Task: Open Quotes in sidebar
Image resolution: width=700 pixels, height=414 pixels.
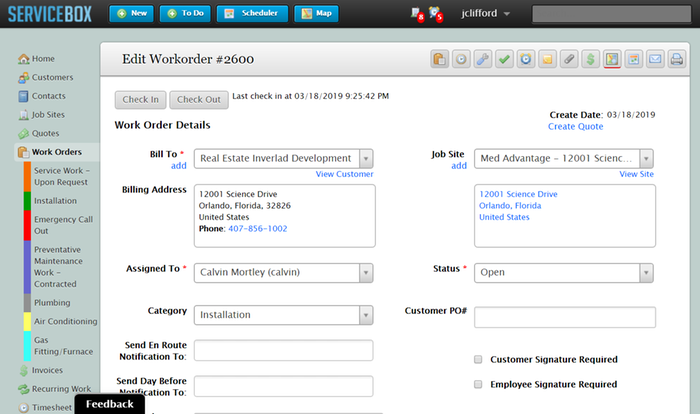Action: (38, 134)
